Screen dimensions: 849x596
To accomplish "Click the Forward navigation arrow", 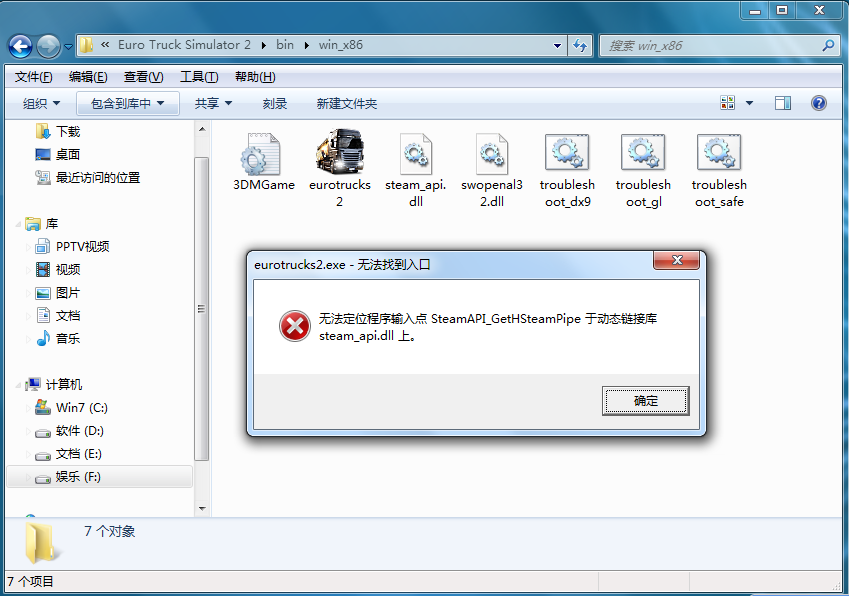I will (49, 46).
